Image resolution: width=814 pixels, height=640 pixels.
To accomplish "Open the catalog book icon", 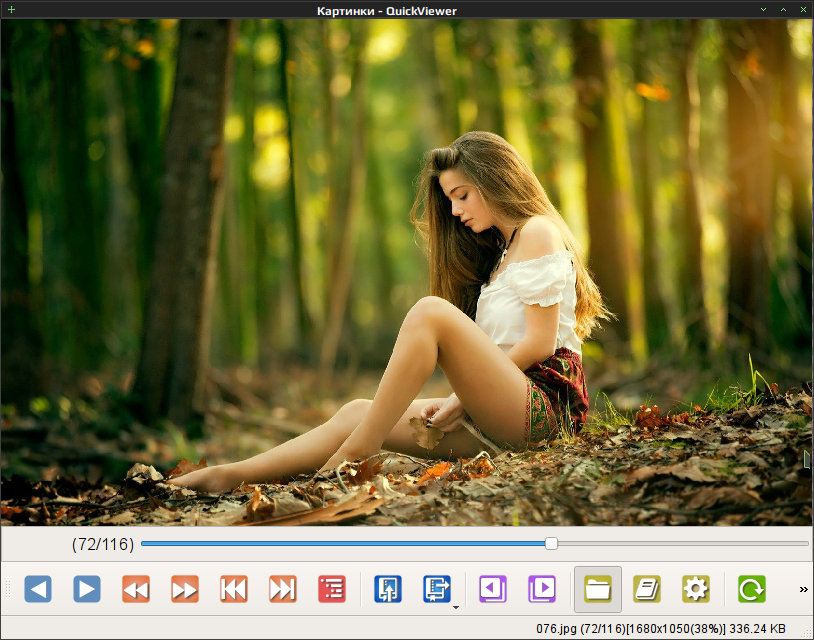I will (647, 589).
